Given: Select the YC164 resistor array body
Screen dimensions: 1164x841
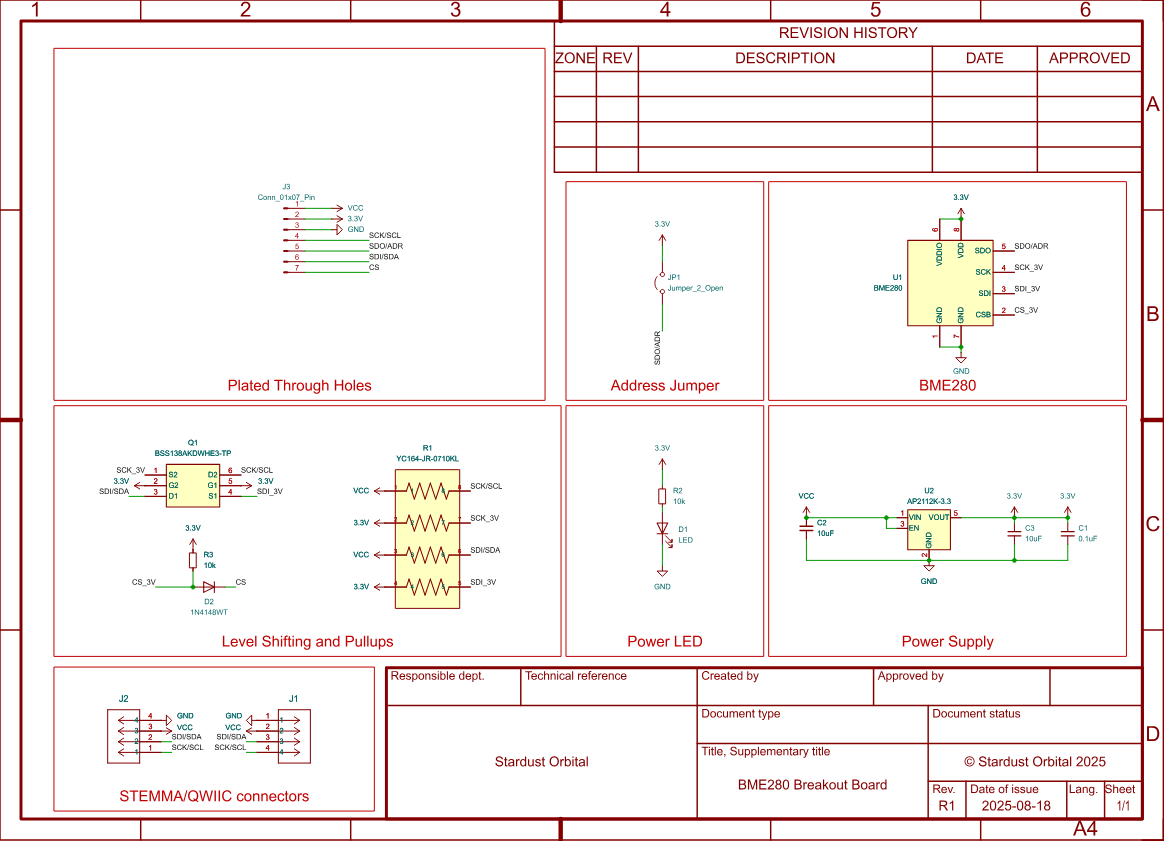Looking at the screenshot, I should tap(427, 537).
